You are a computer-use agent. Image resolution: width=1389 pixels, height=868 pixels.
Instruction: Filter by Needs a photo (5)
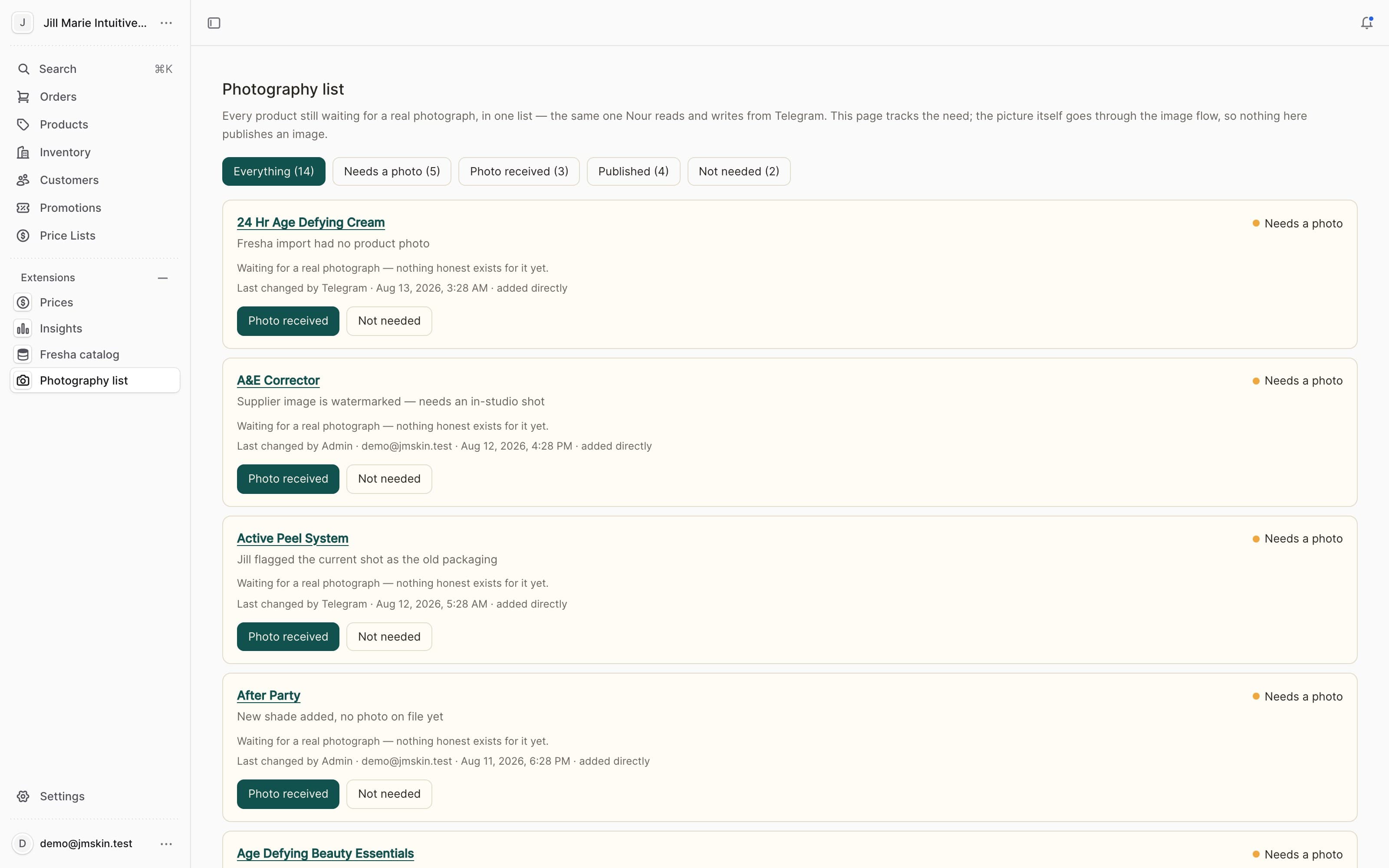[392, 172]
